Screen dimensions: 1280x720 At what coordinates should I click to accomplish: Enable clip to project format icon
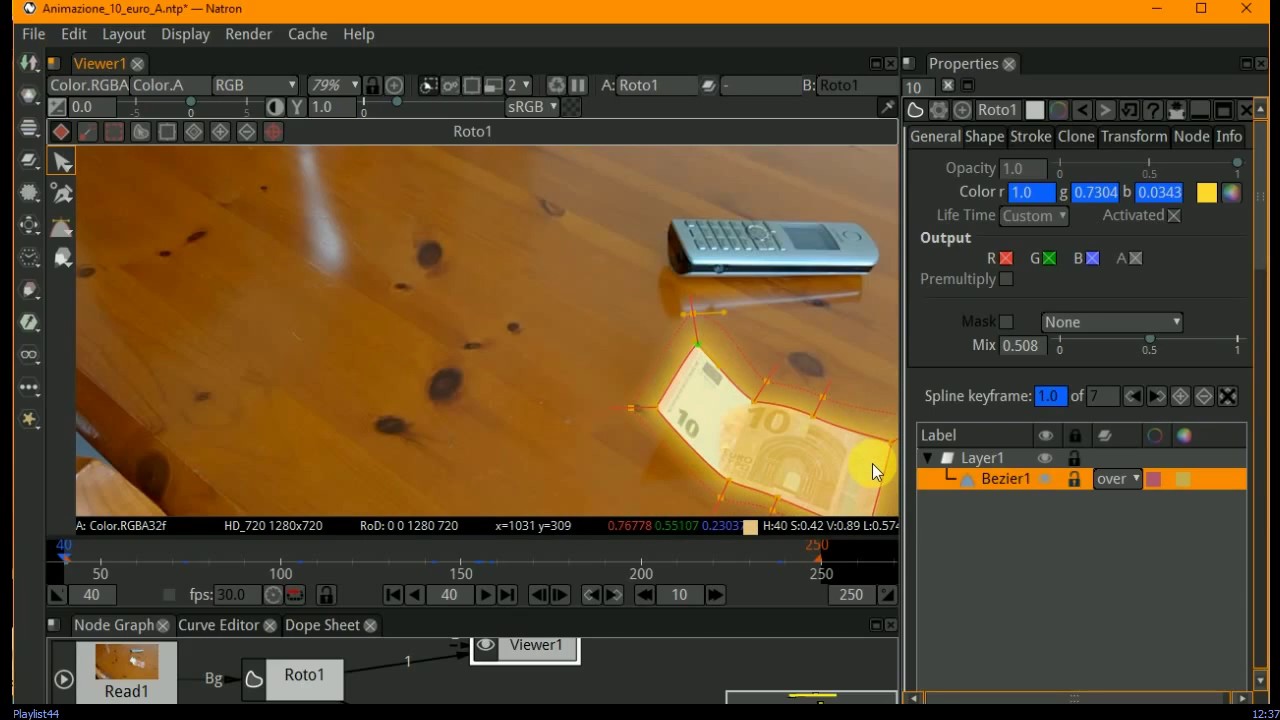pos(428,85)
